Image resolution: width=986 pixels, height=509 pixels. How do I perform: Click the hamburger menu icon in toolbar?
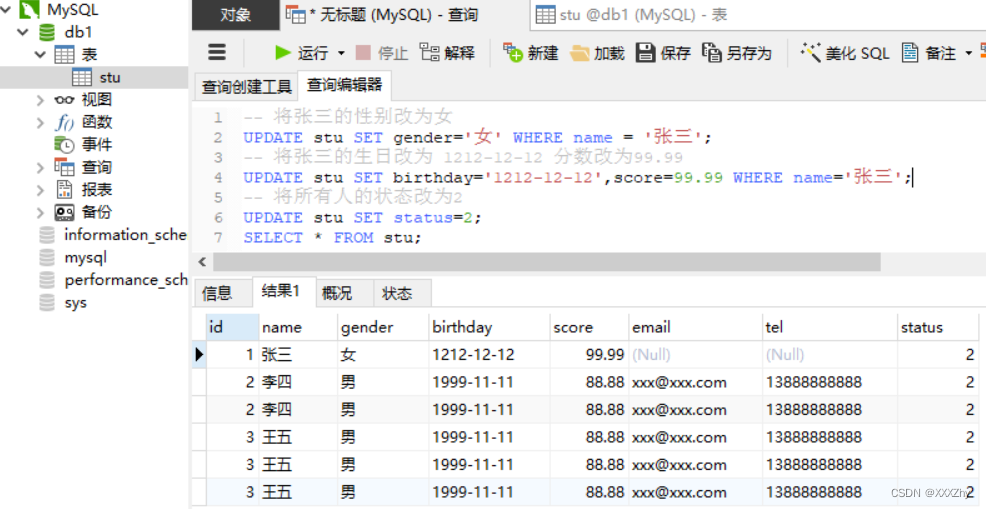coord(217,52)
